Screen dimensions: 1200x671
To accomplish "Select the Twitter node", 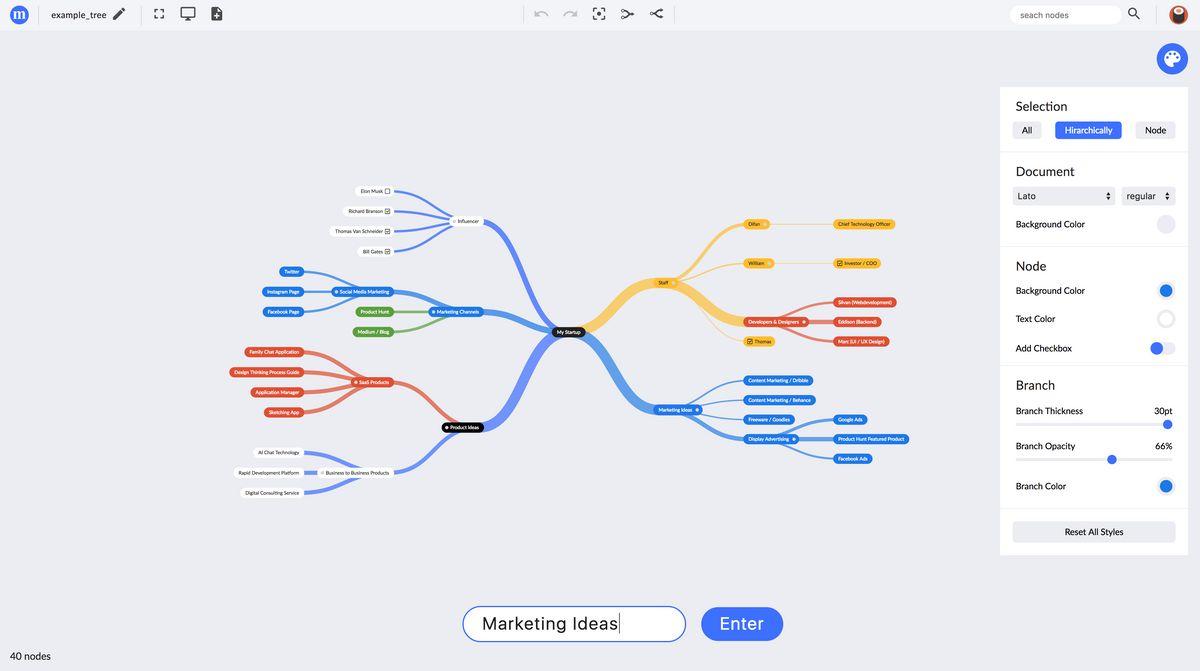I will (x=292, y=272).
